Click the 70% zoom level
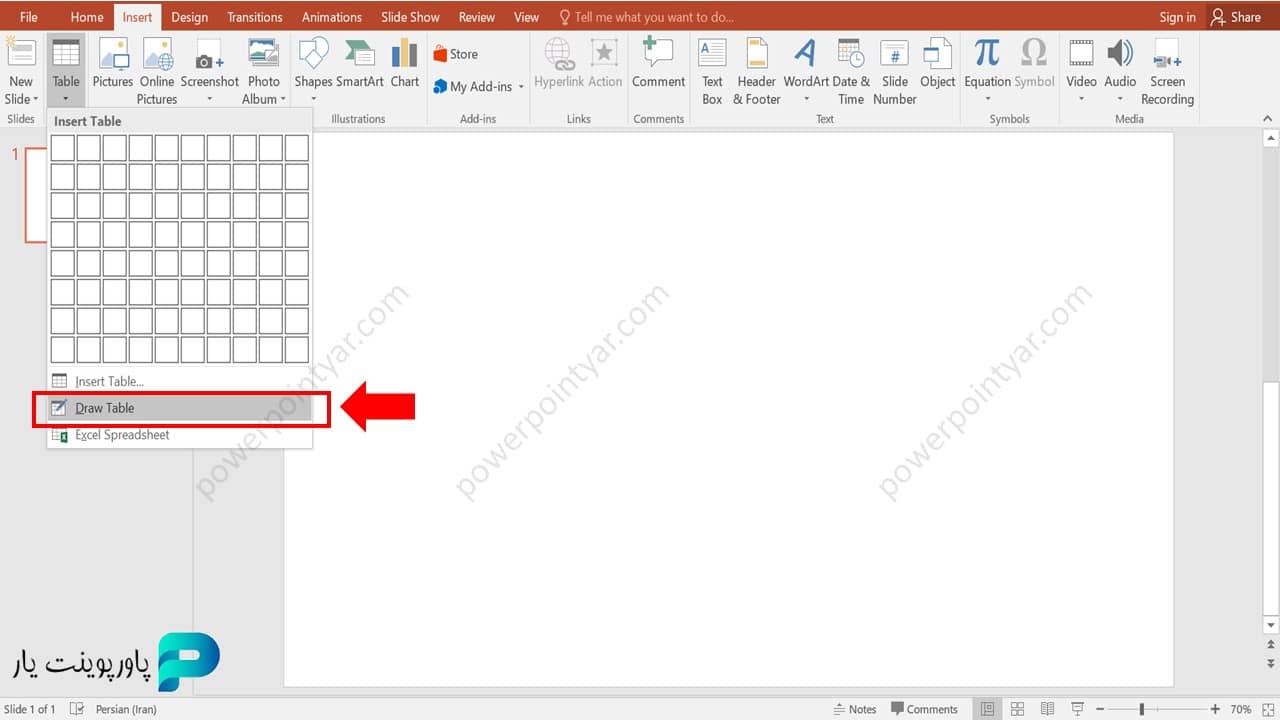1280x720 pixels. (x=1240, y=709)
